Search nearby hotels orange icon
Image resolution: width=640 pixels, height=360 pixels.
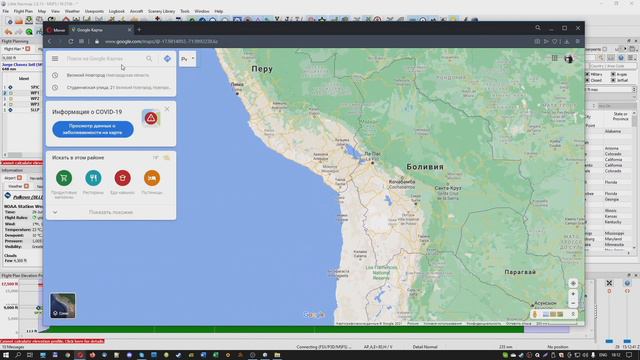(x=152, y=178)
